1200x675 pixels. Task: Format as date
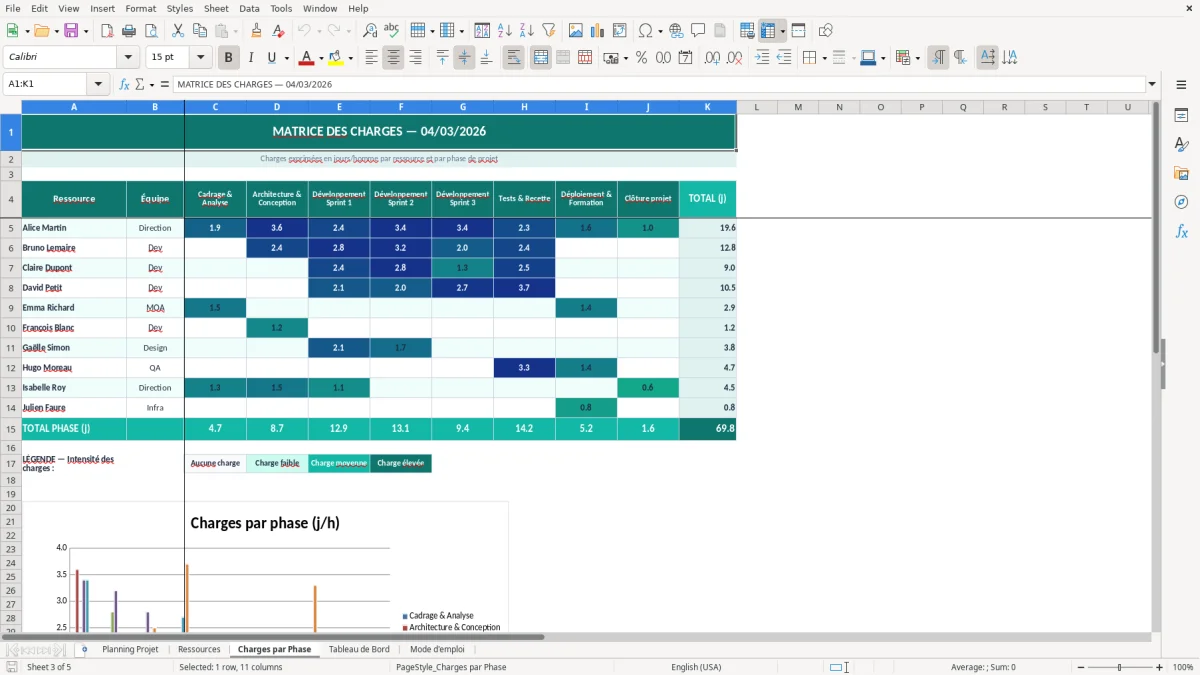pyautogui.click(x=685, y=58)
